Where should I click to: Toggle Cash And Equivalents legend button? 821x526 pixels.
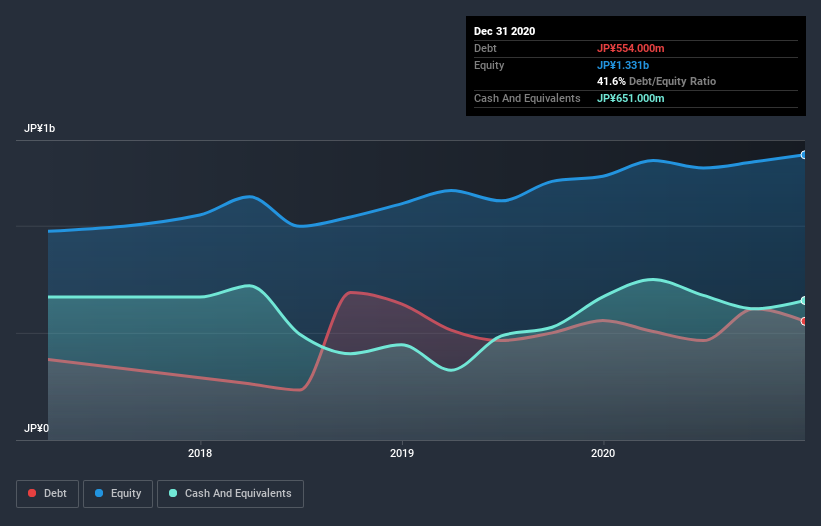(230, 494)
